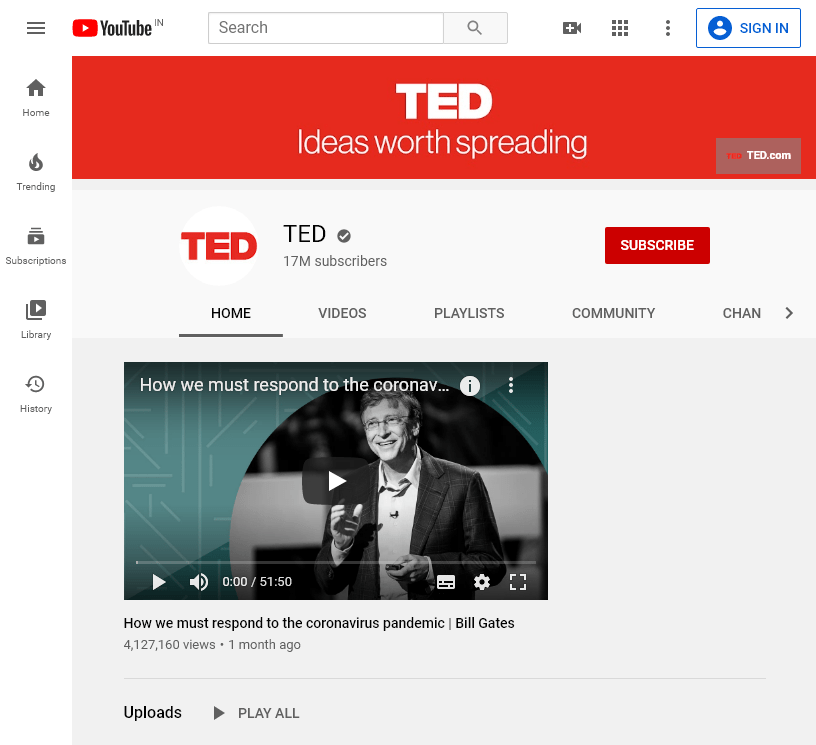Go to Home in the sidebar
The width and height of the screenshot is (816, 745).
click(x=36, y=98)
